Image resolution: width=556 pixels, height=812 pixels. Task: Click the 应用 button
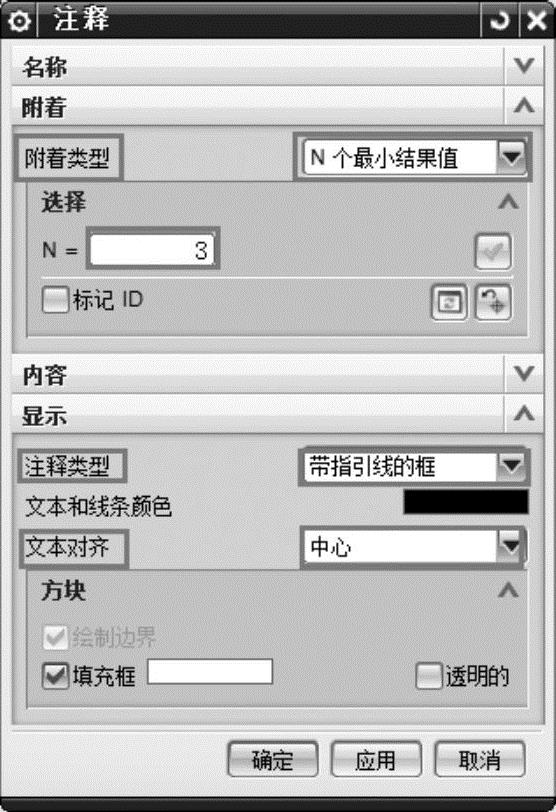(376, 759)
